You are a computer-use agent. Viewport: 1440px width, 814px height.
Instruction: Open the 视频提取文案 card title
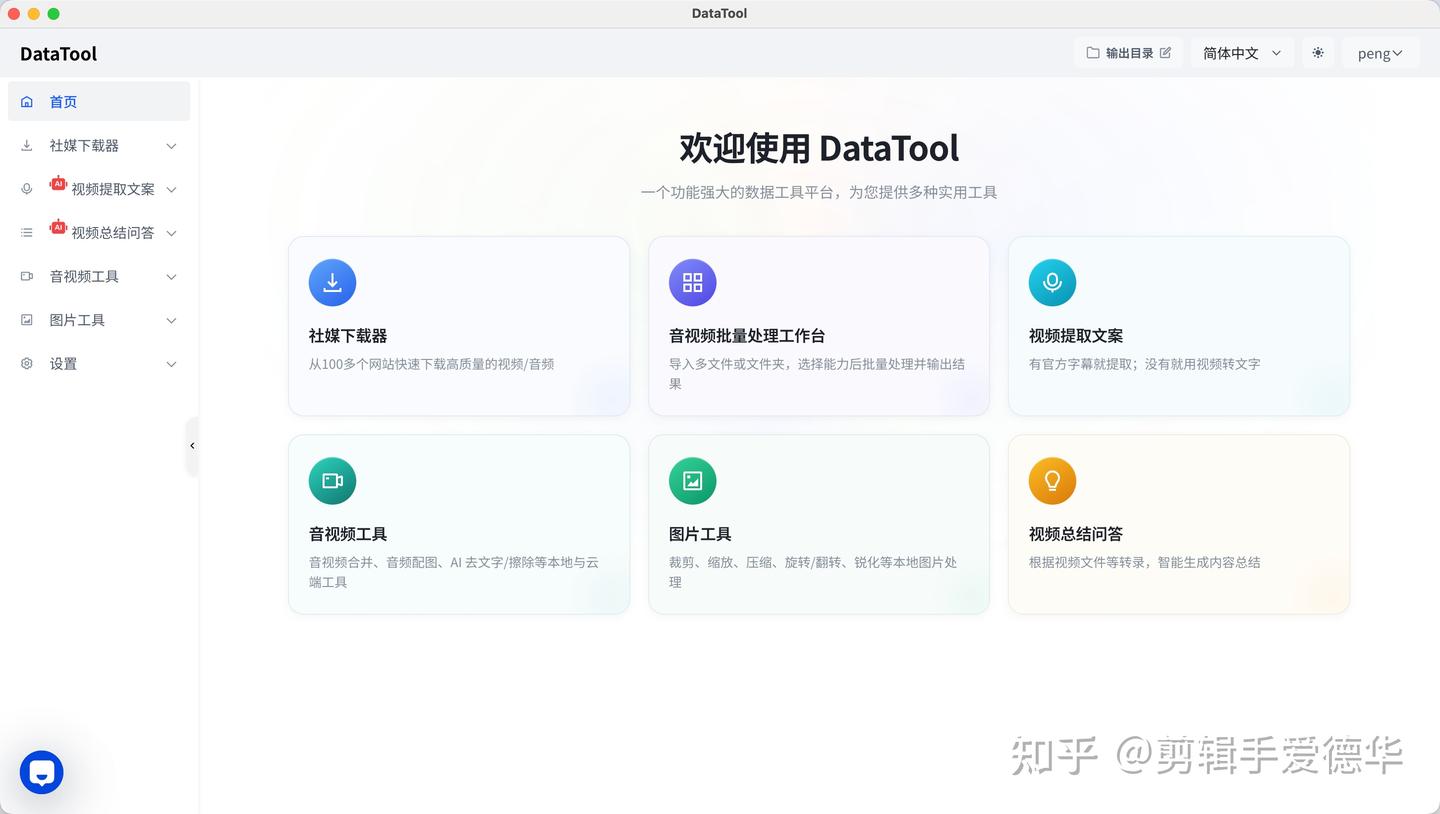[1076, 336]
